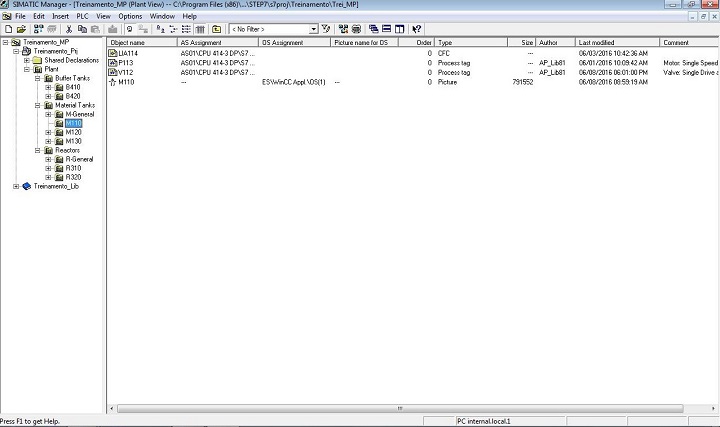Click the P113 process tag icon
This screenshot has height=427, width=720.
point(112,63)
